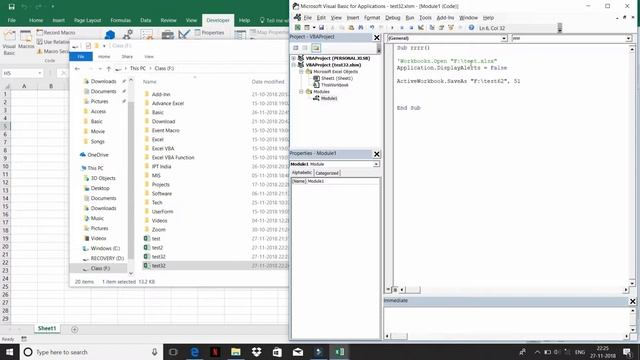
Task: Click Back arrow in File Explorer
Action: coord(78,69)
